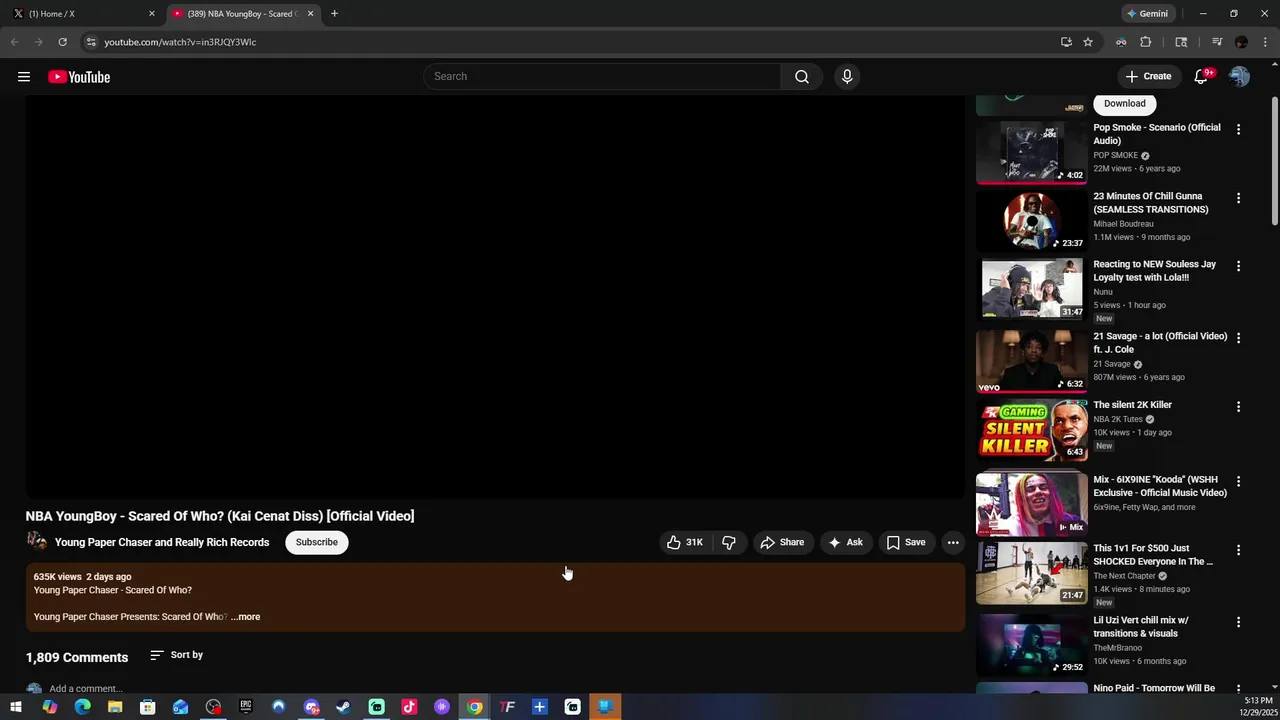Click the Download button in sidebar
1280x720 pixels.
tap(1125, 103)
